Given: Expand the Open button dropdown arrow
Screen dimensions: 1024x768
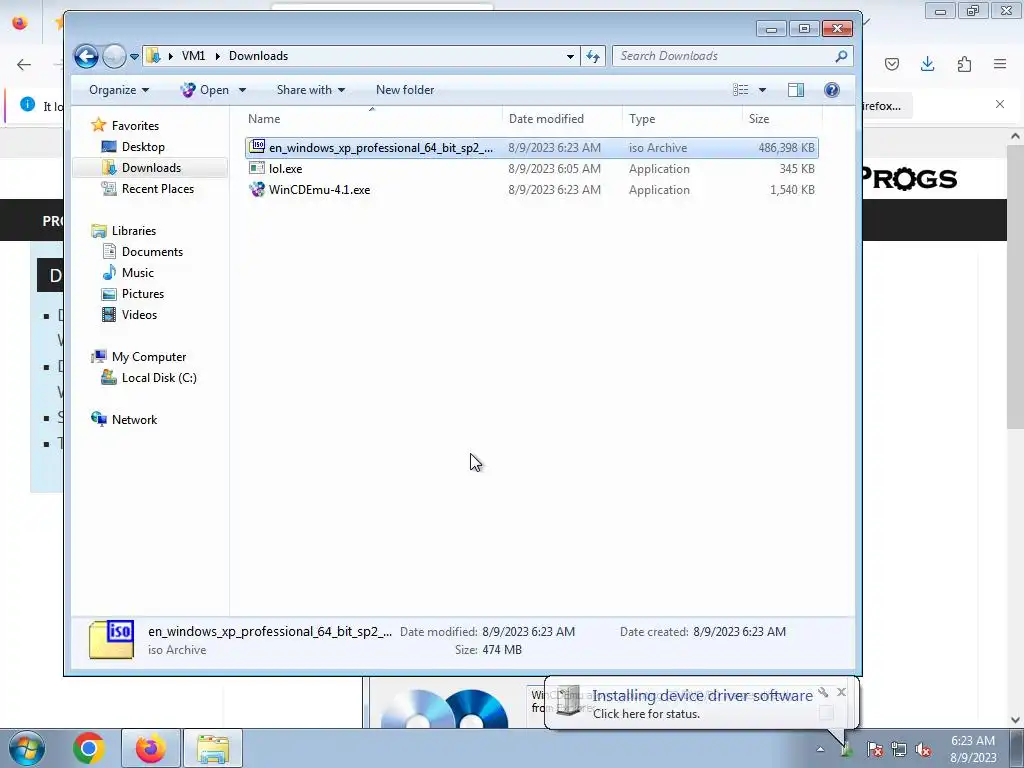Looking at the screenshot, I should [242, 90].
